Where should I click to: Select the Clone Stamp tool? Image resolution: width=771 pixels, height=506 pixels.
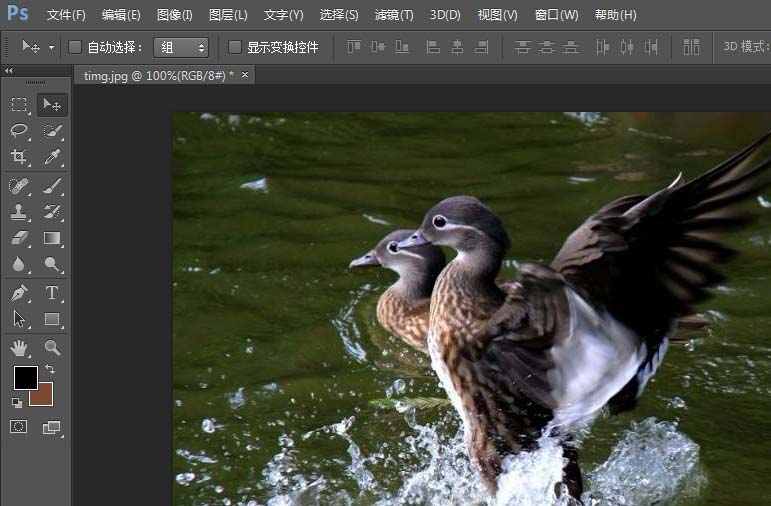click(19, 212)
